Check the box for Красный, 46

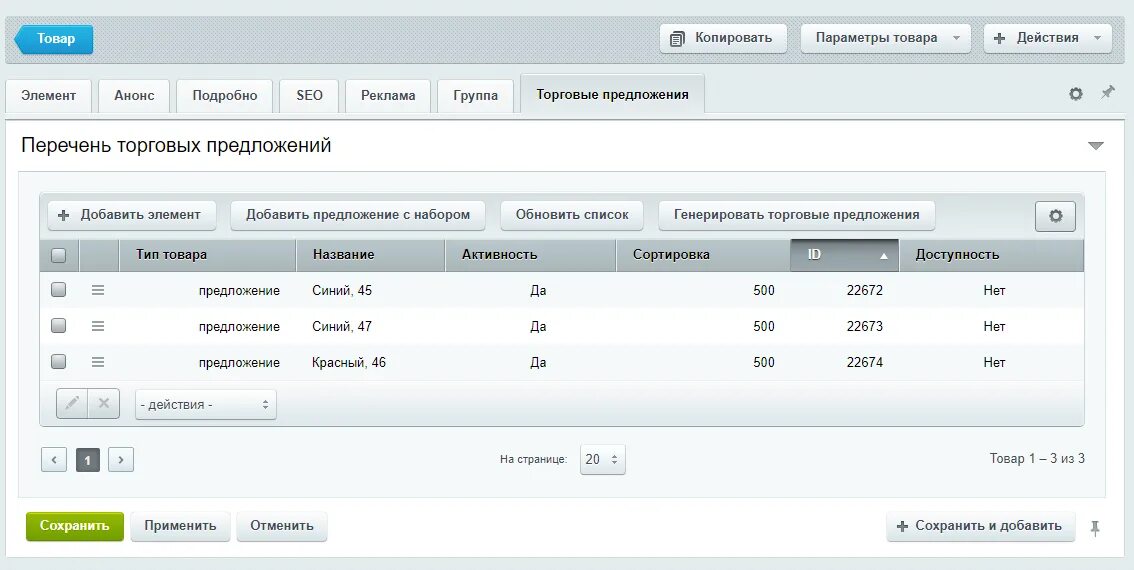tap(59, 361)
